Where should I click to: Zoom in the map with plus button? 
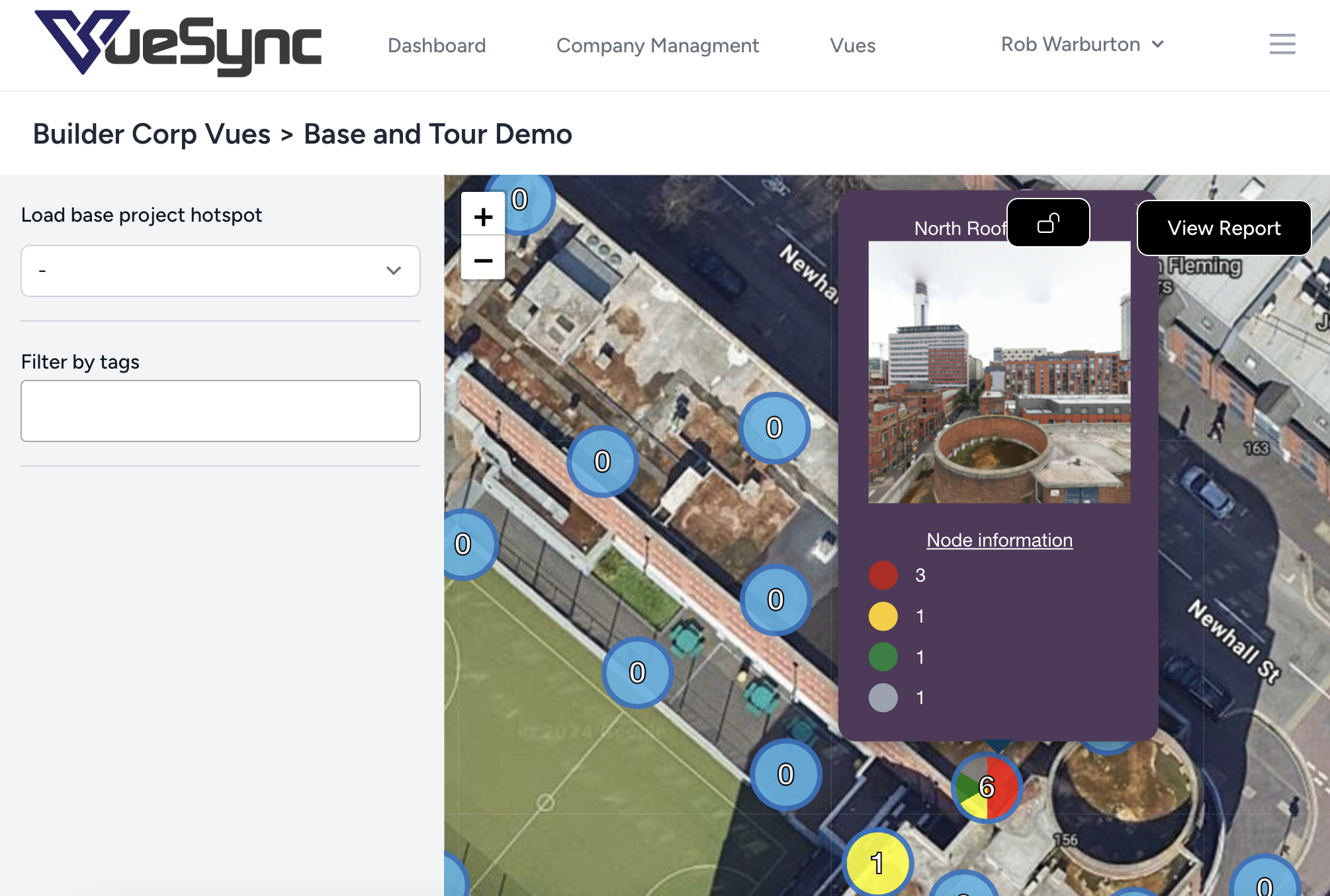[483, 216]
